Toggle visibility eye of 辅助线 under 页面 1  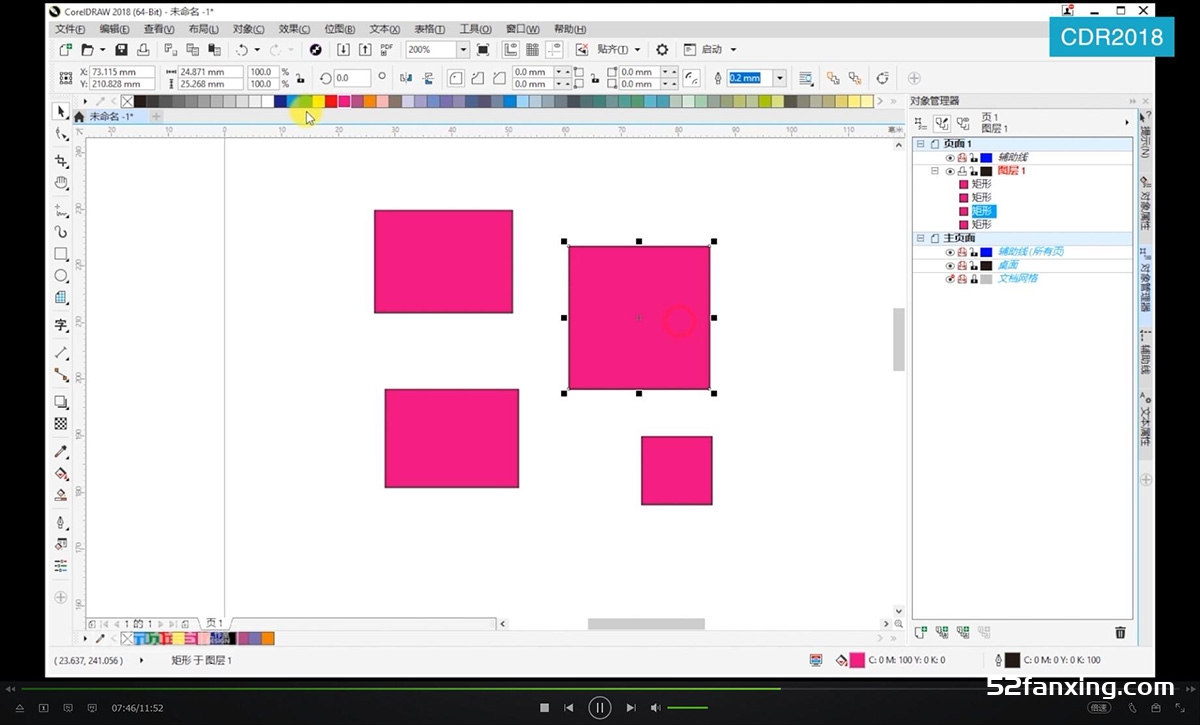click(950, 158)
